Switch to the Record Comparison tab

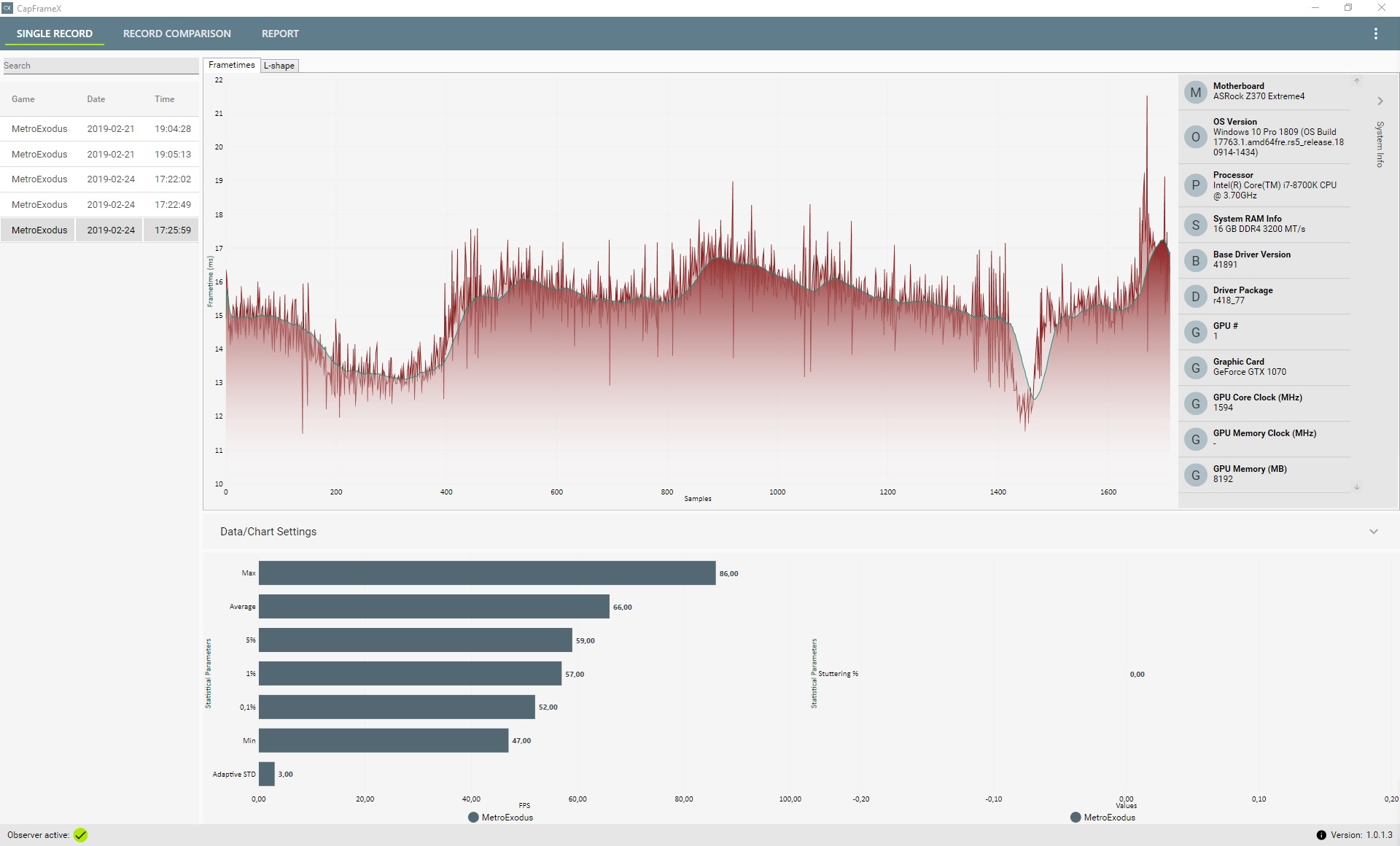coord(176,34)
